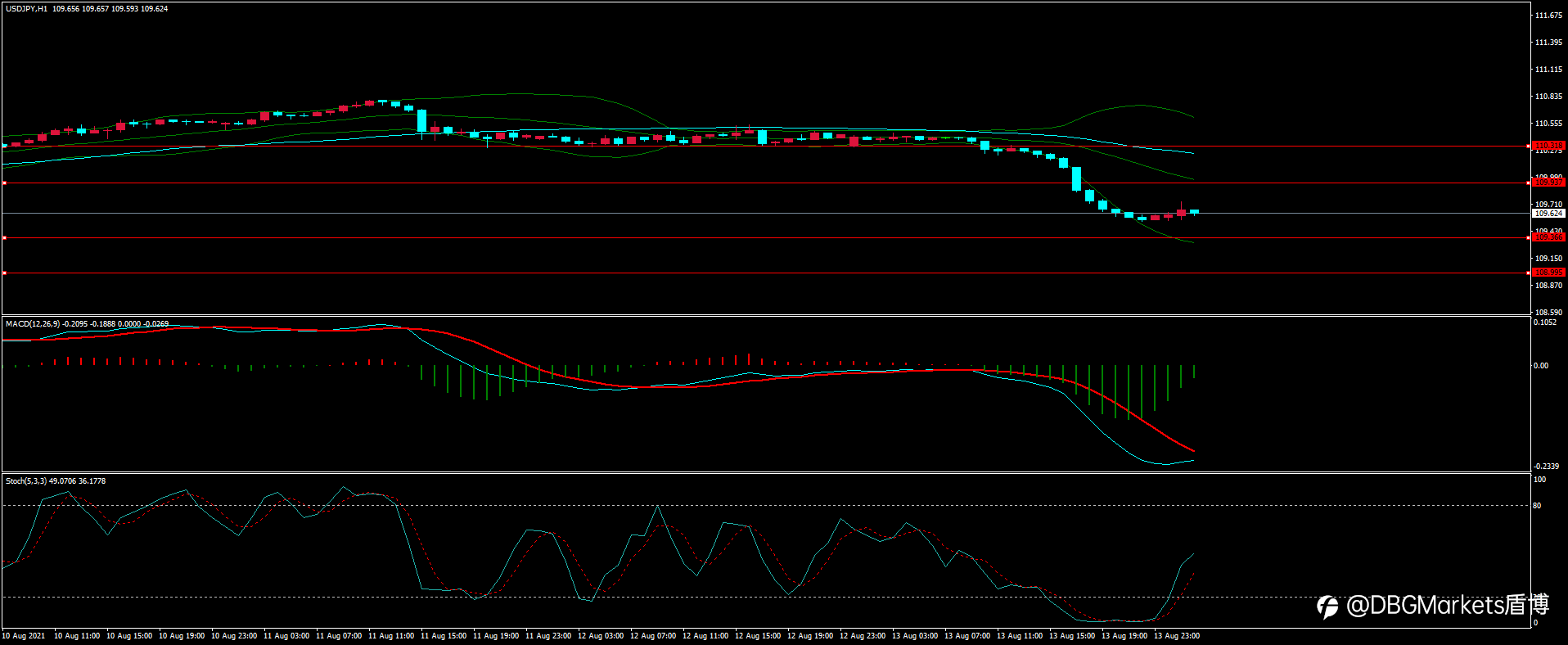Screen dimensions: 1568x645
Task: Click the 108.870 price scale value
Action: tap(1548, 286)
